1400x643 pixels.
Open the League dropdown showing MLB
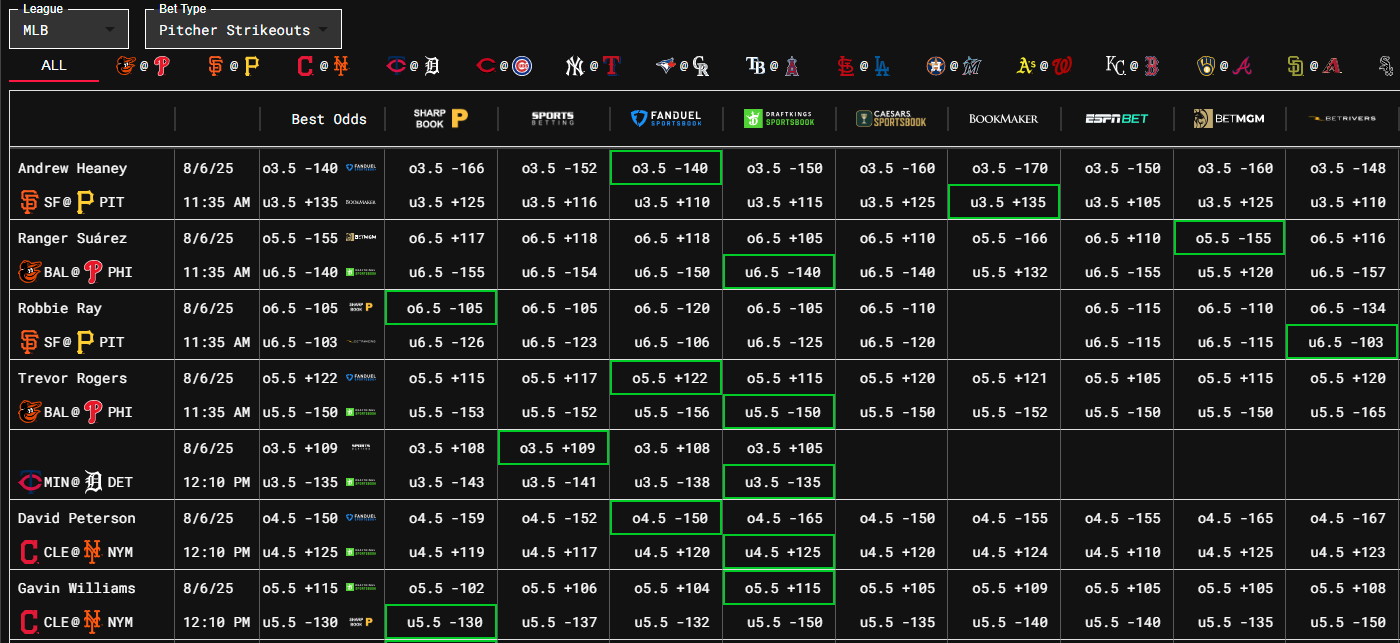(69, 30)
